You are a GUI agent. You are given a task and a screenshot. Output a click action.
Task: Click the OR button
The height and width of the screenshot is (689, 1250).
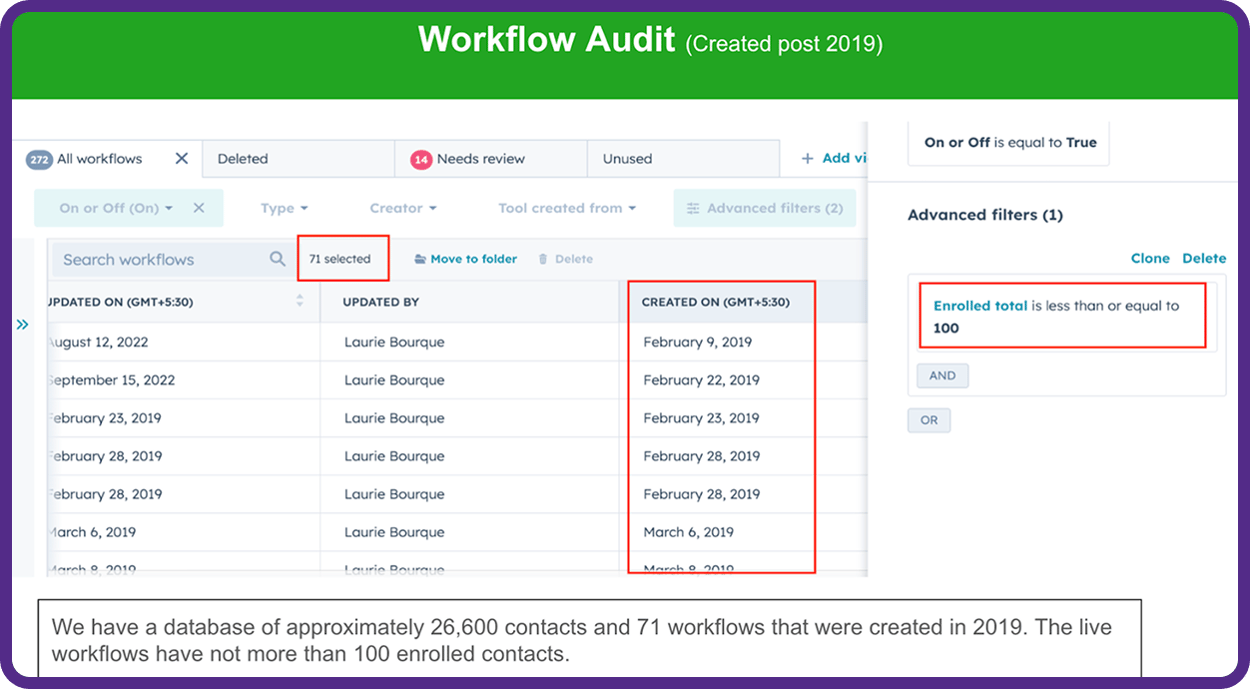point(929,420)
